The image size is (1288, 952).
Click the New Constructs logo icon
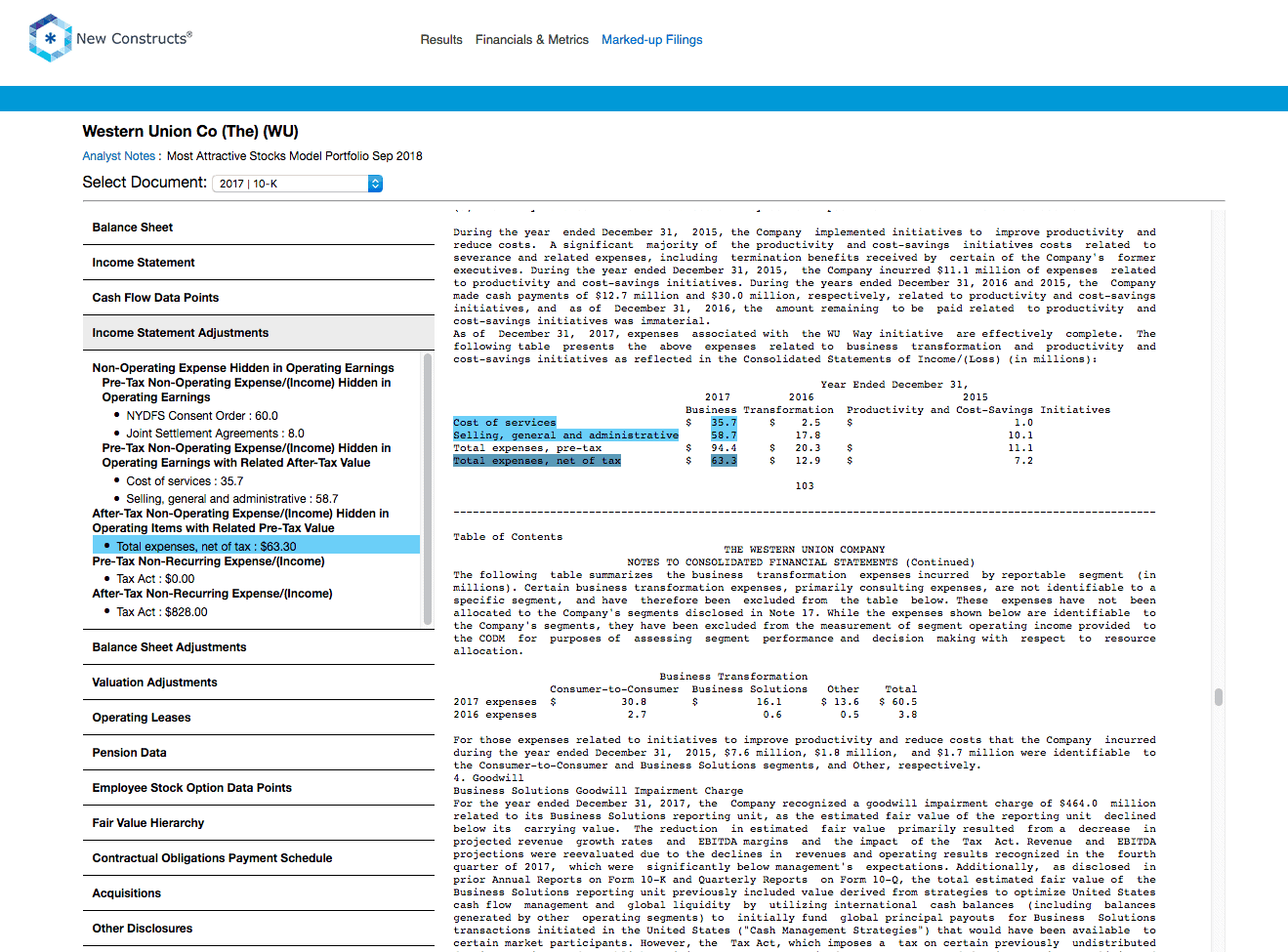tap(50, 38)
